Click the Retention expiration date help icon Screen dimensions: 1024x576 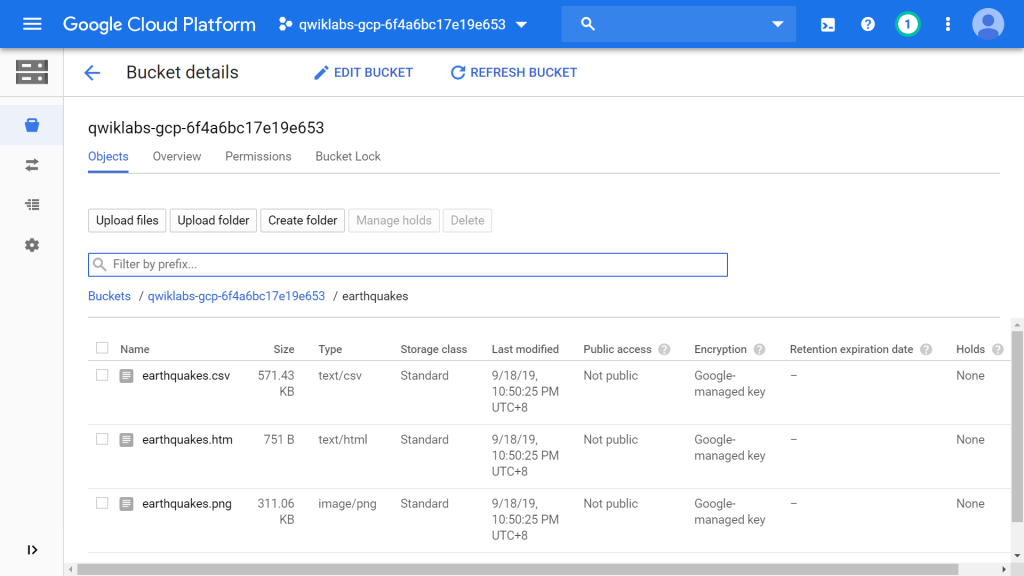[926, 349]
